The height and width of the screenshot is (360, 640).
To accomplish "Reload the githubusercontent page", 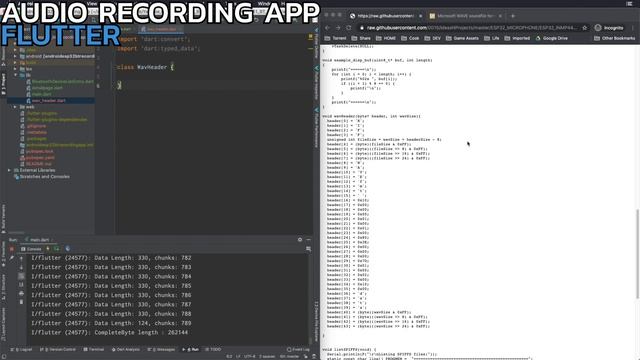I will (349, 28).
